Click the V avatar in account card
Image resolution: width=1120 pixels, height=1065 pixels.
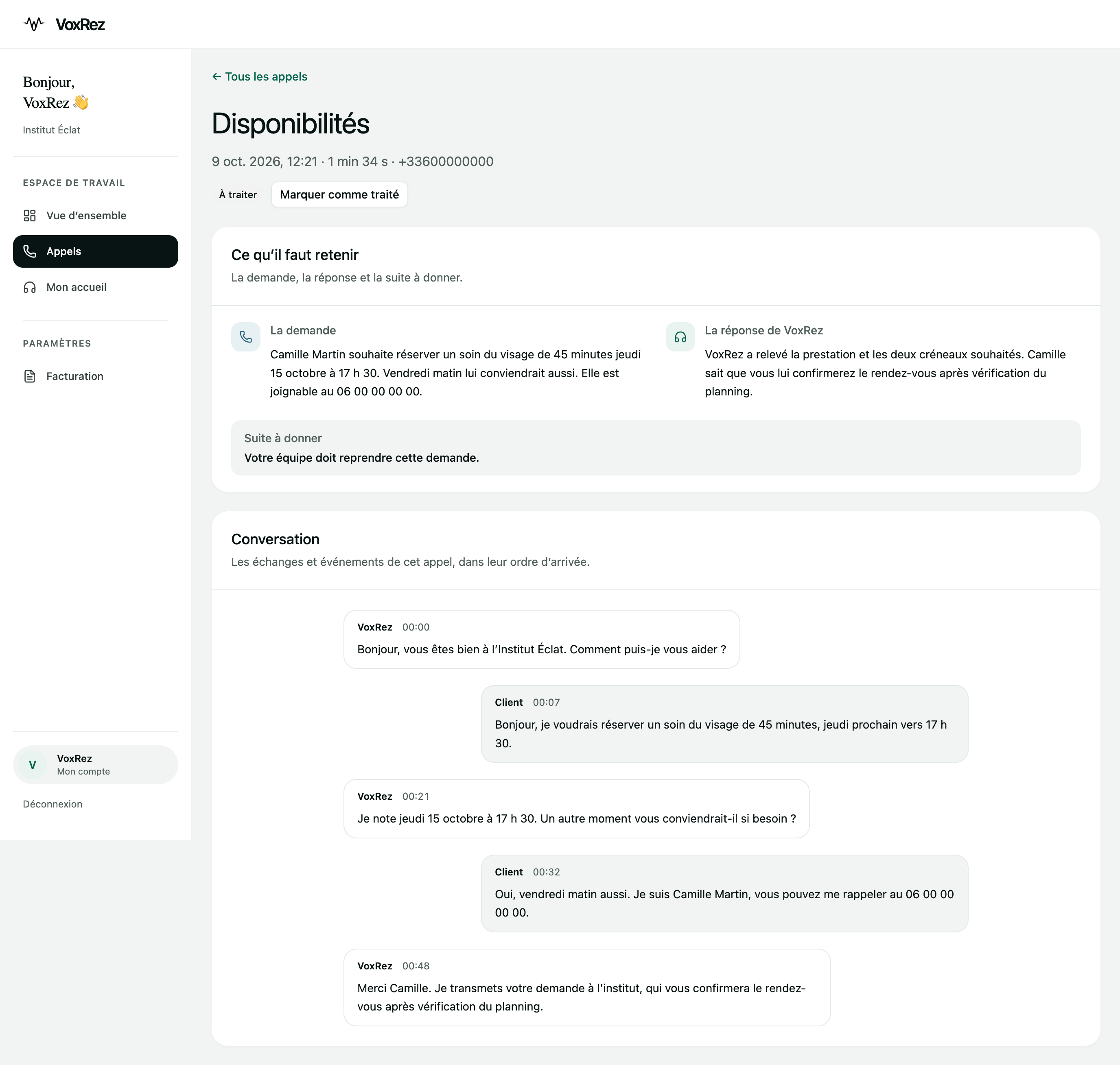(33, 765)
